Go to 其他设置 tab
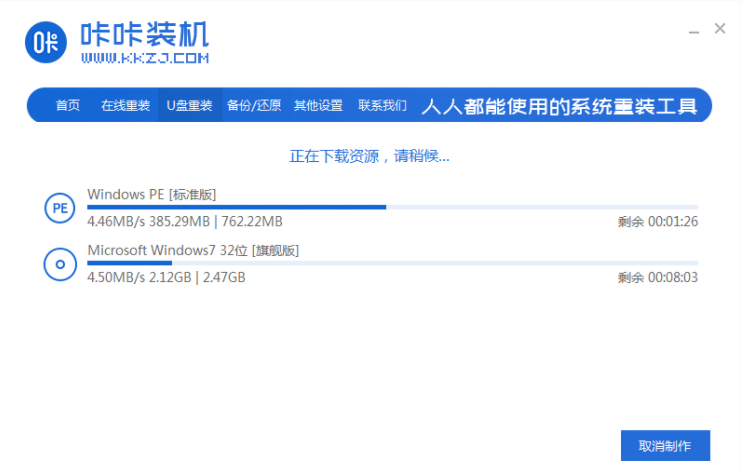Screen dimensions: 741x471 [318, 105]
